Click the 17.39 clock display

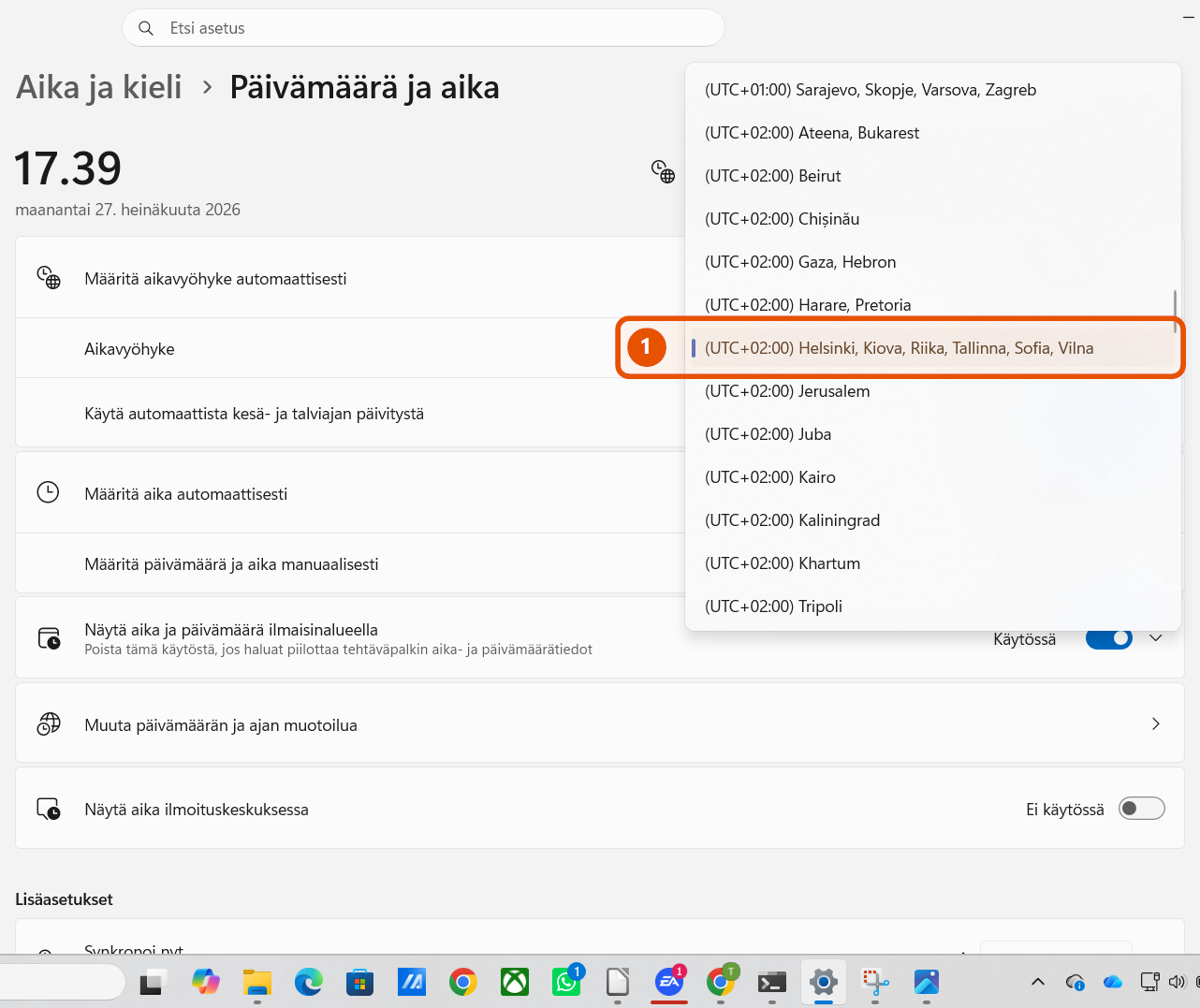68,168
